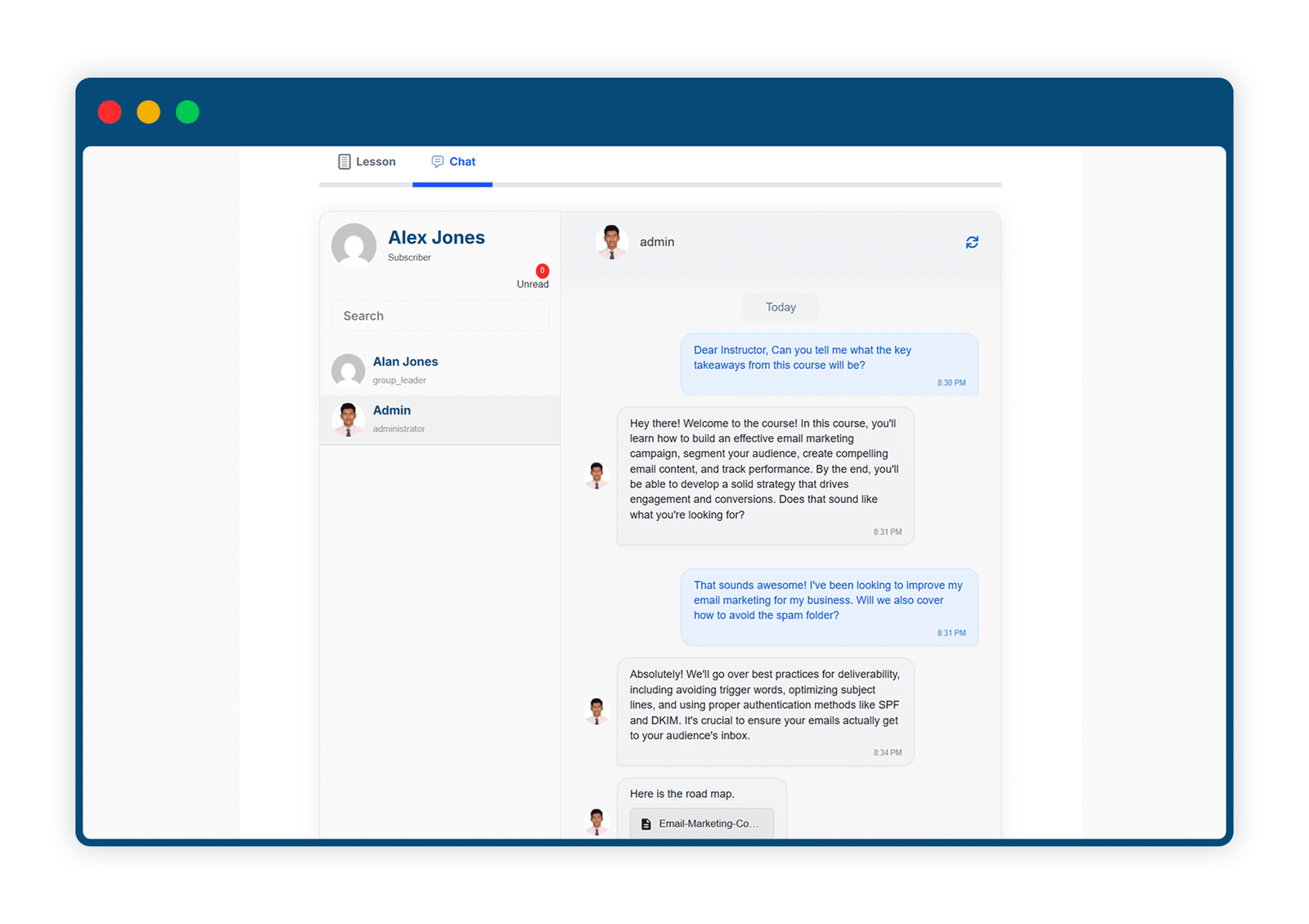Screen dimensions: 1309x924
Task: Click Admin avatar in contact list
Action: tap(349, 419)
